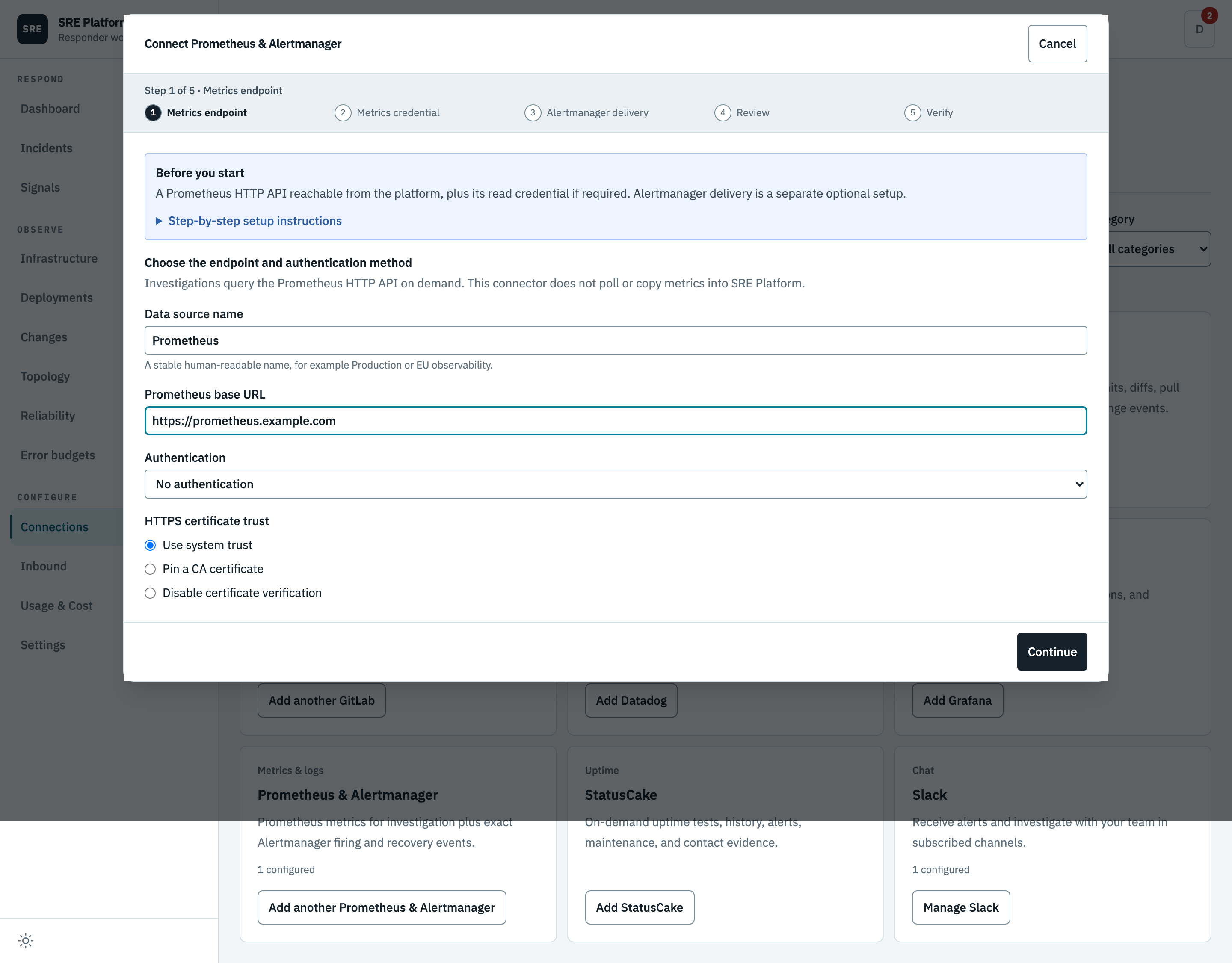The width and height of the screenshot is (1232, 963).
Task: Open Signals page
Action: pyautogui.click(x=40, y=187)
